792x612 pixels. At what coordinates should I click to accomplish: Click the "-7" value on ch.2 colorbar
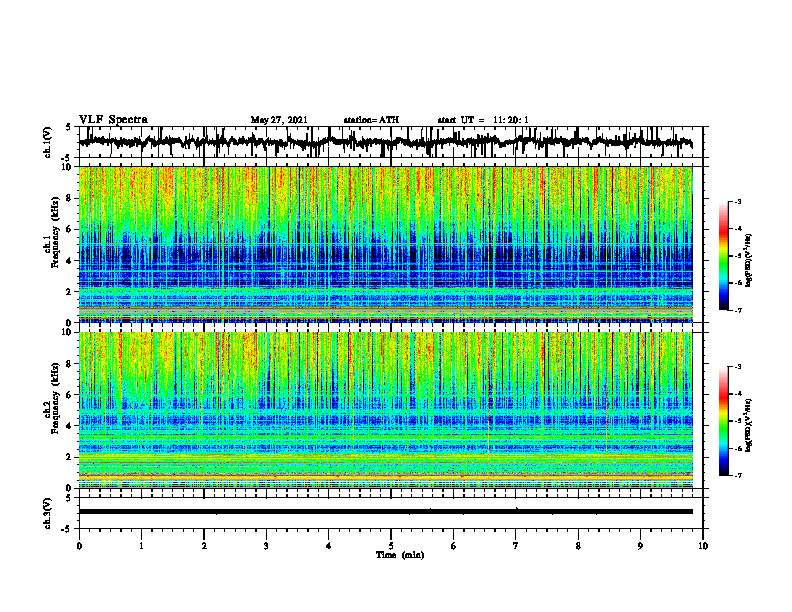[738, 476]
